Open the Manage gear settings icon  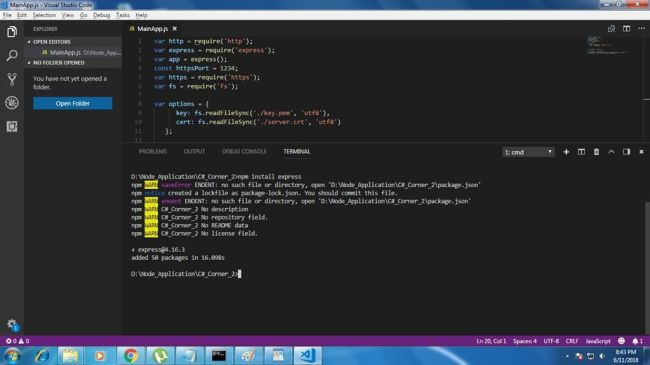pyautogui.click(x=12, y=324)
